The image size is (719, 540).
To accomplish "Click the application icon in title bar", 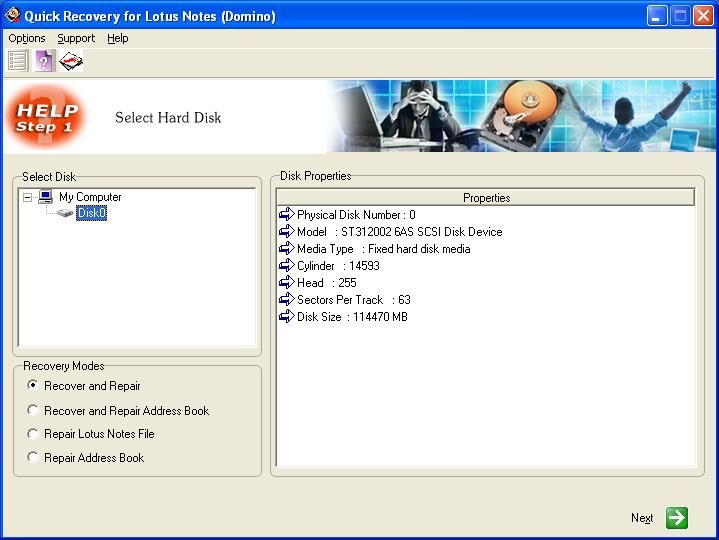I will pos(12,15).
